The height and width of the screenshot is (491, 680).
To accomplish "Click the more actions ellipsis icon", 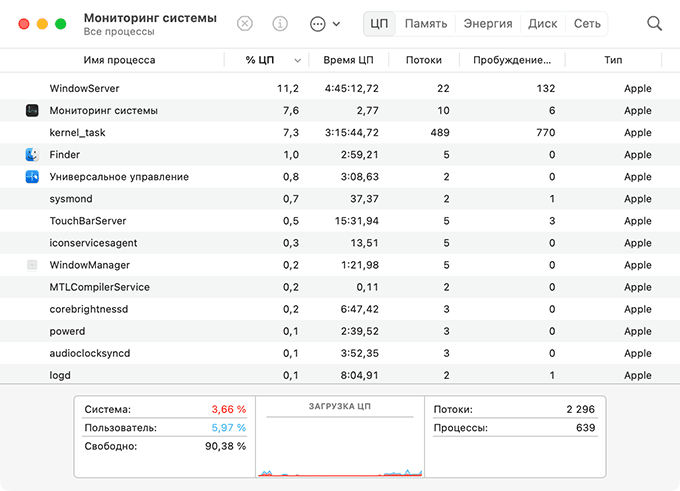I will point(317,24).
